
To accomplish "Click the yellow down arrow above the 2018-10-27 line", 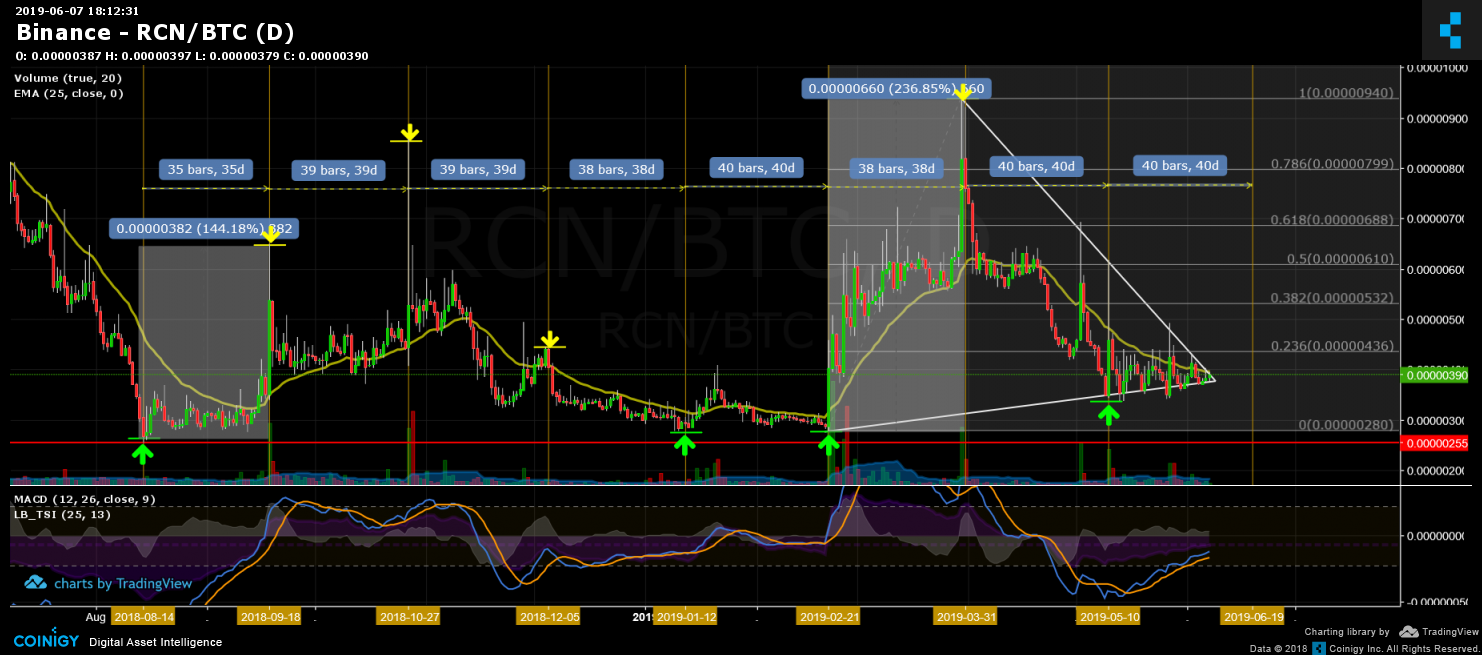I will tap(409, 132).
